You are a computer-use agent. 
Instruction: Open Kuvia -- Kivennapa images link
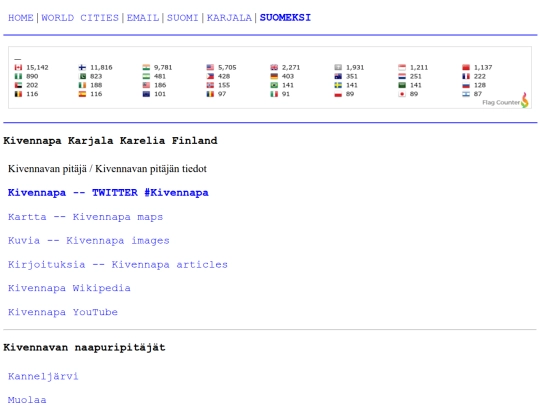(x=89, y=241)
